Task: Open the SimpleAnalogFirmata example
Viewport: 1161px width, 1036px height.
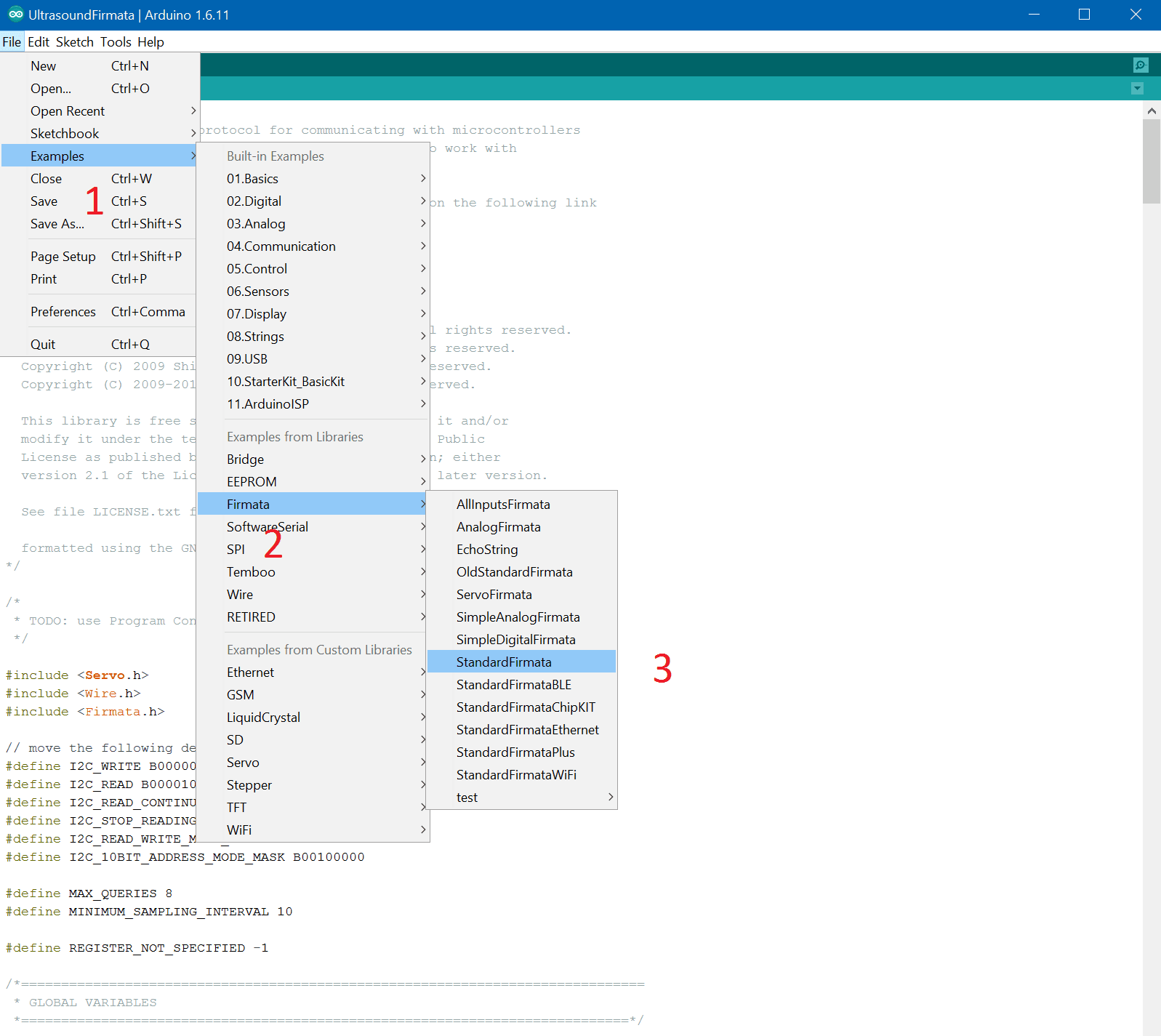Action: click(521, 617)
